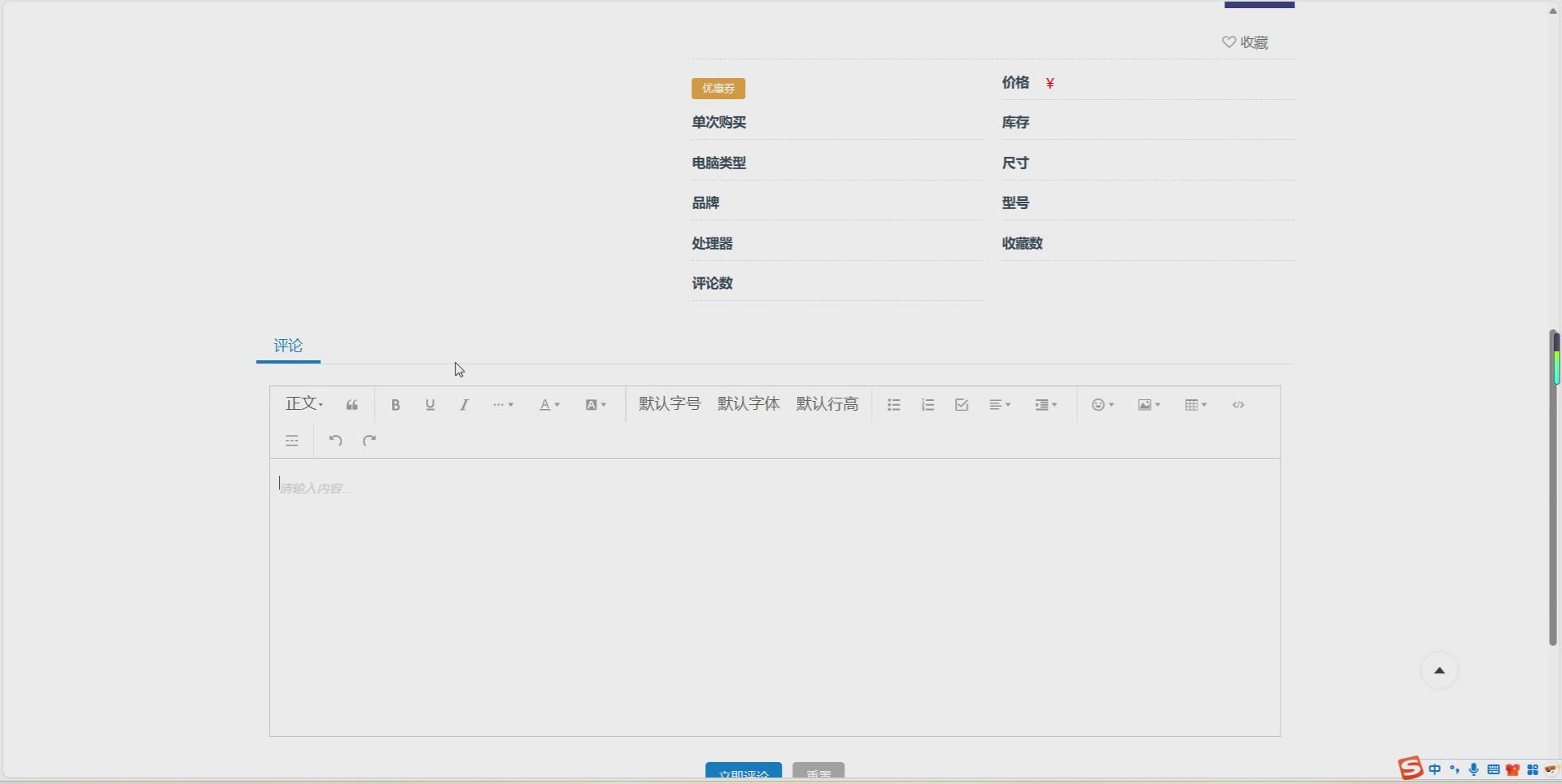Toggle the punctuation mode icon
Image resolution: width=1562 pixels, height=784 pixels.
click(x=1455, y=769)
